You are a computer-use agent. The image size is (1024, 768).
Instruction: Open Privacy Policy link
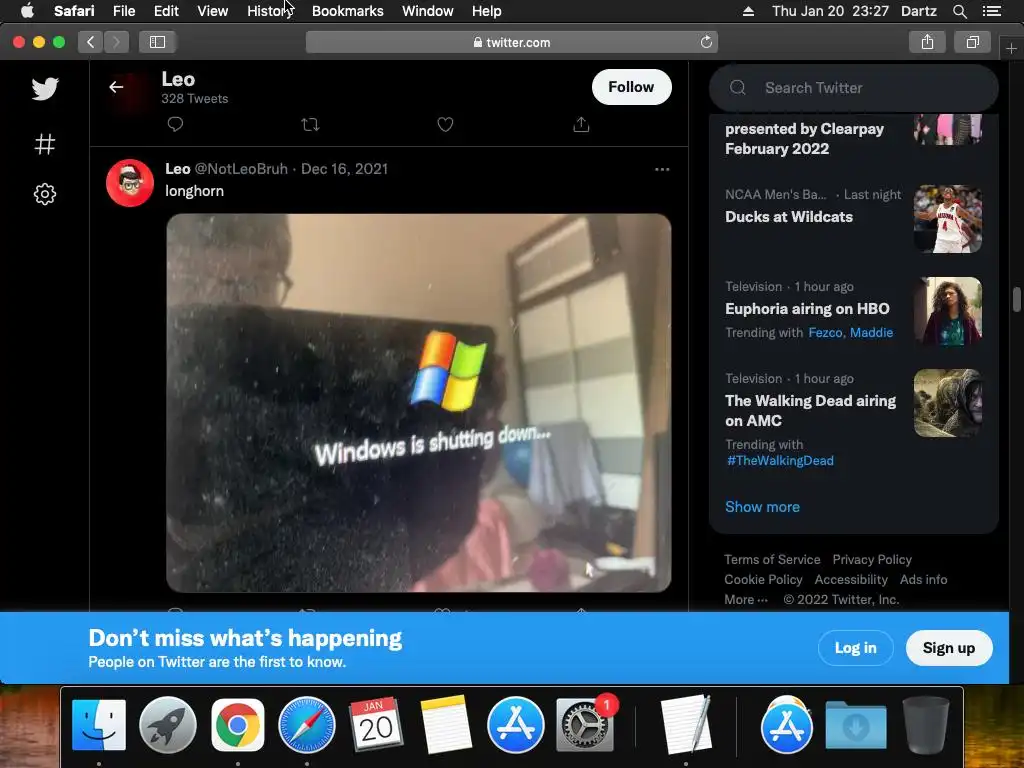[x=872, y=560]
